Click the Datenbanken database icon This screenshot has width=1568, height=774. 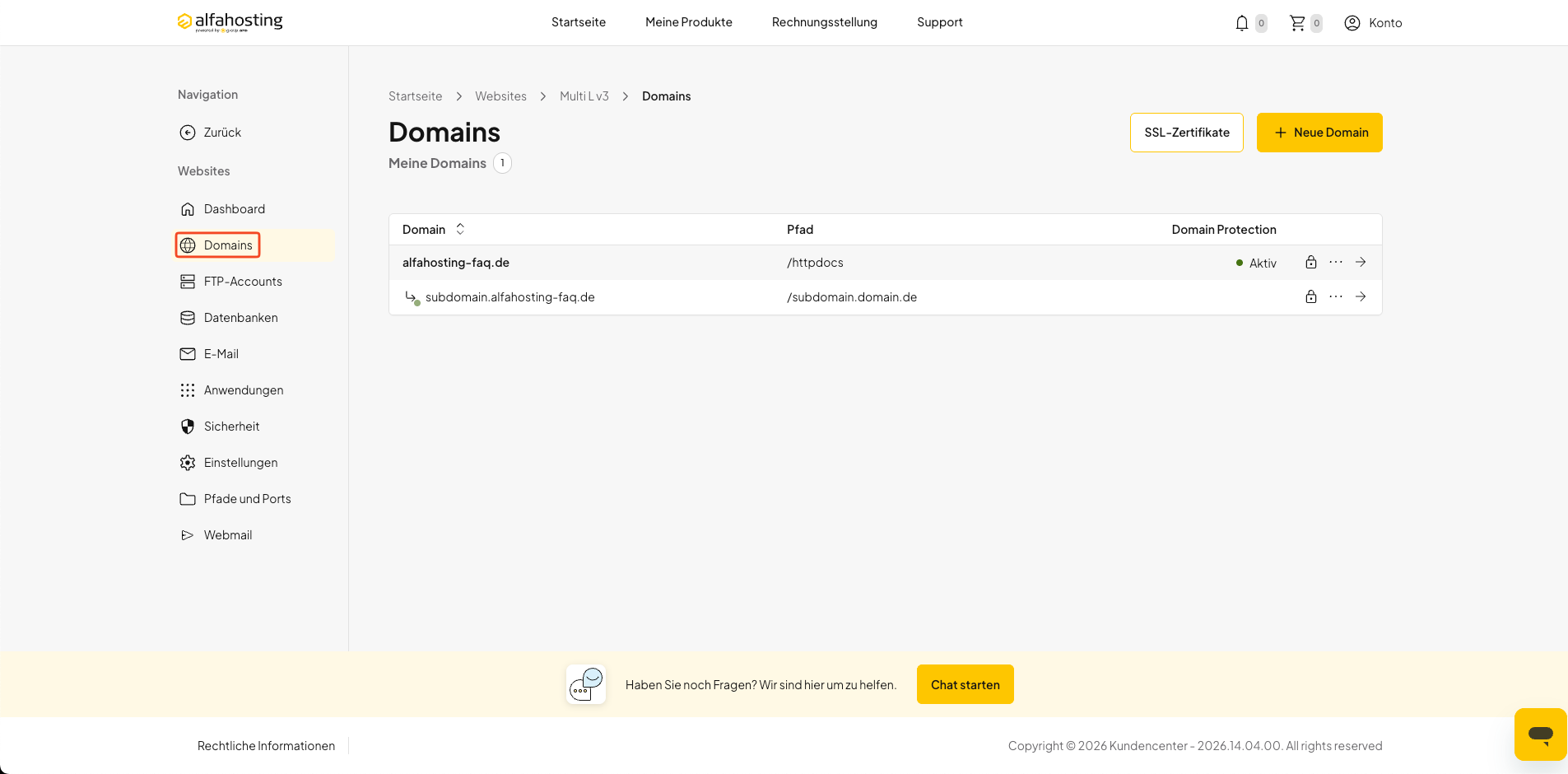(x=188, y=318)
